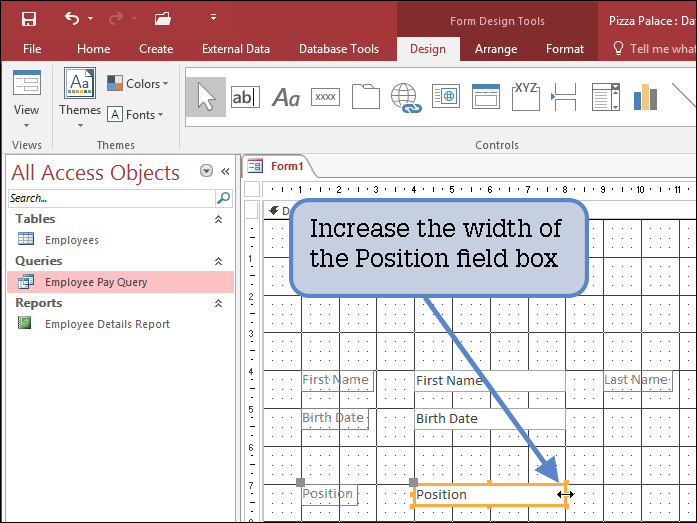Click the Save icon in the Quick Access Toolbar
Viewport: 697px width, 523px height.
coord(29,19)
